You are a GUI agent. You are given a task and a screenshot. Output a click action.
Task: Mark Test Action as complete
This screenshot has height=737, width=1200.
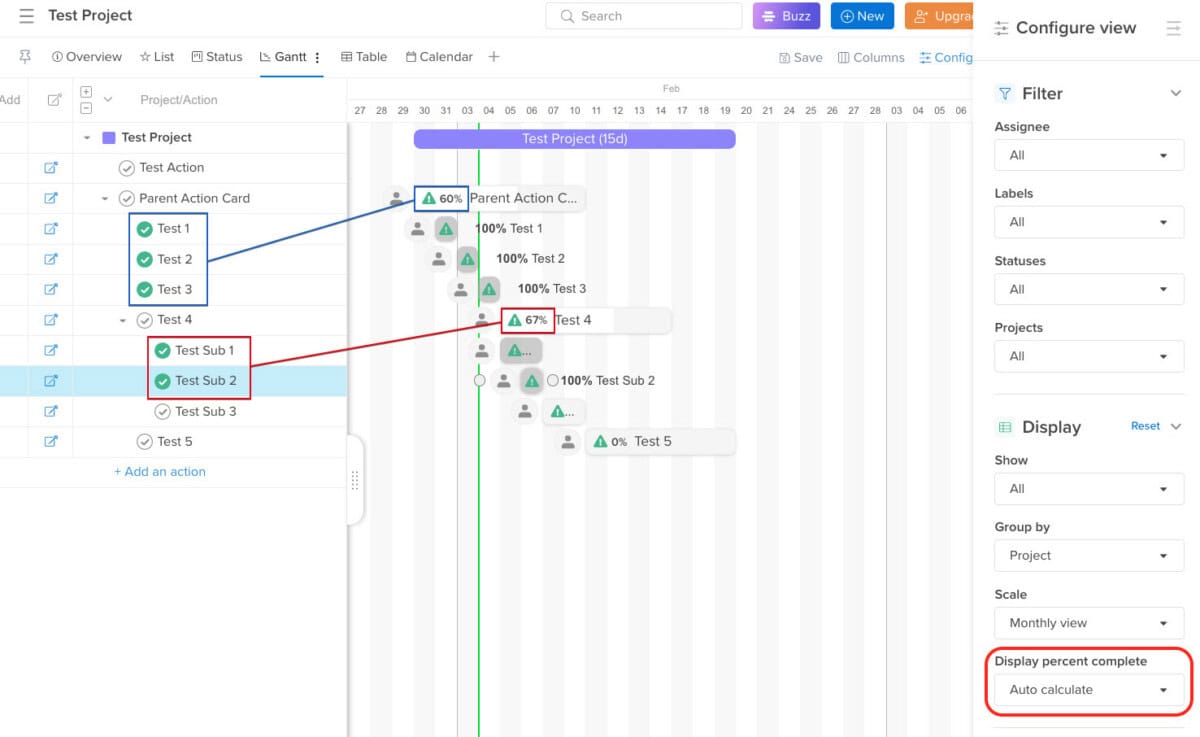126,168
